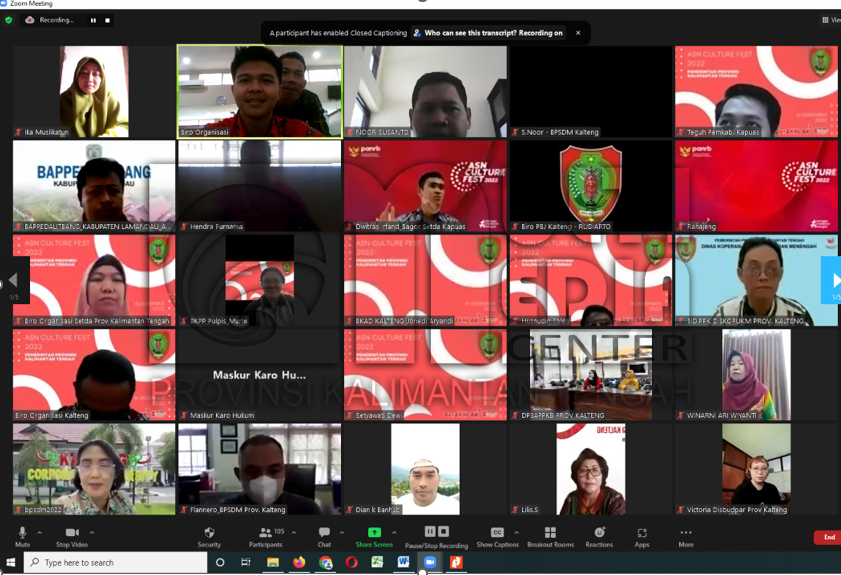The image size is (841, 575).
Task: Dismiss the closed captioning notification
Action: click(578, 33)
